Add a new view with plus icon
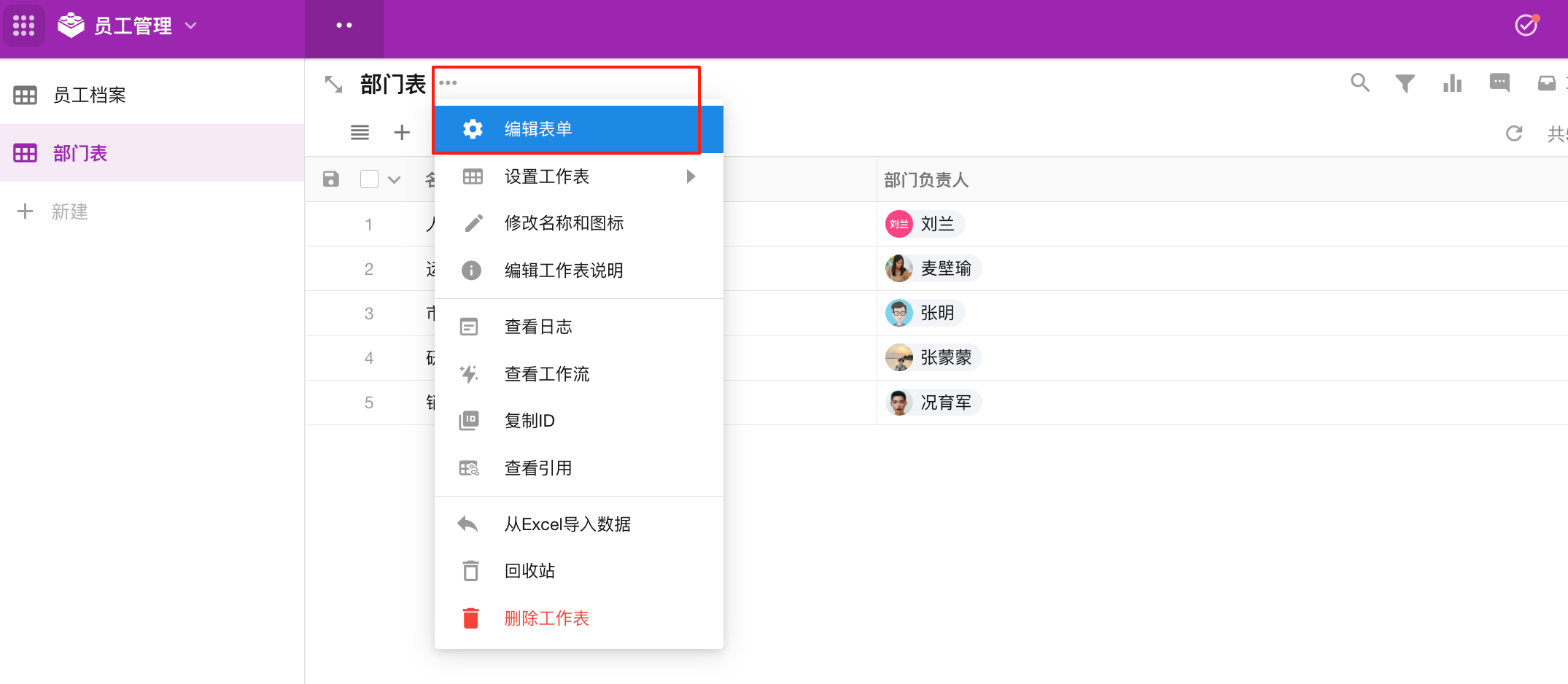Viewport: 1568px width, 684px height. click(402, 133)
